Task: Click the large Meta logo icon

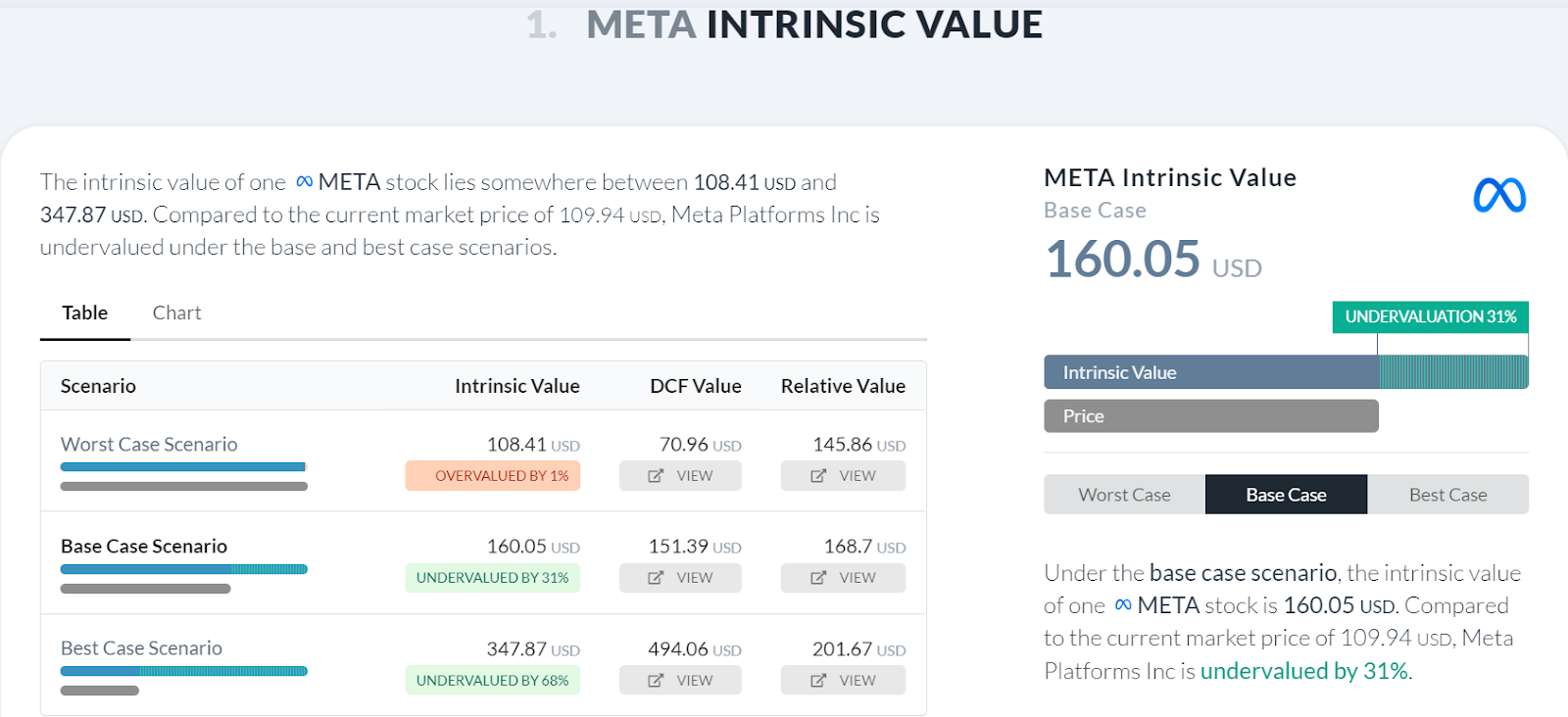Action: pos(1499,196)
